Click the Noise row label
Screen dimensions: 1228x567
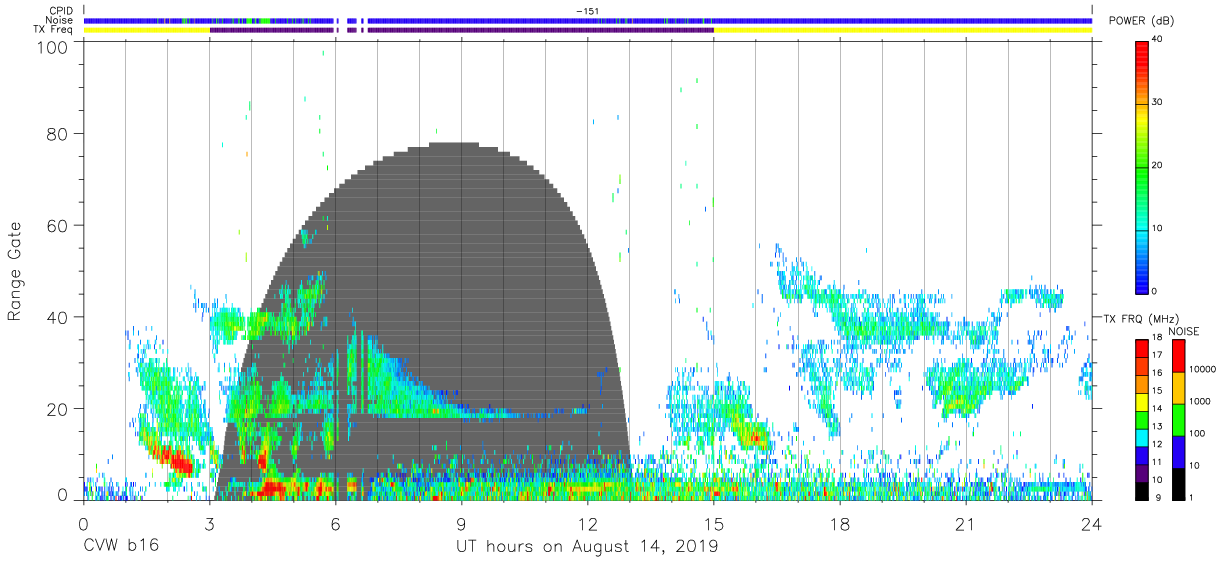60,20
